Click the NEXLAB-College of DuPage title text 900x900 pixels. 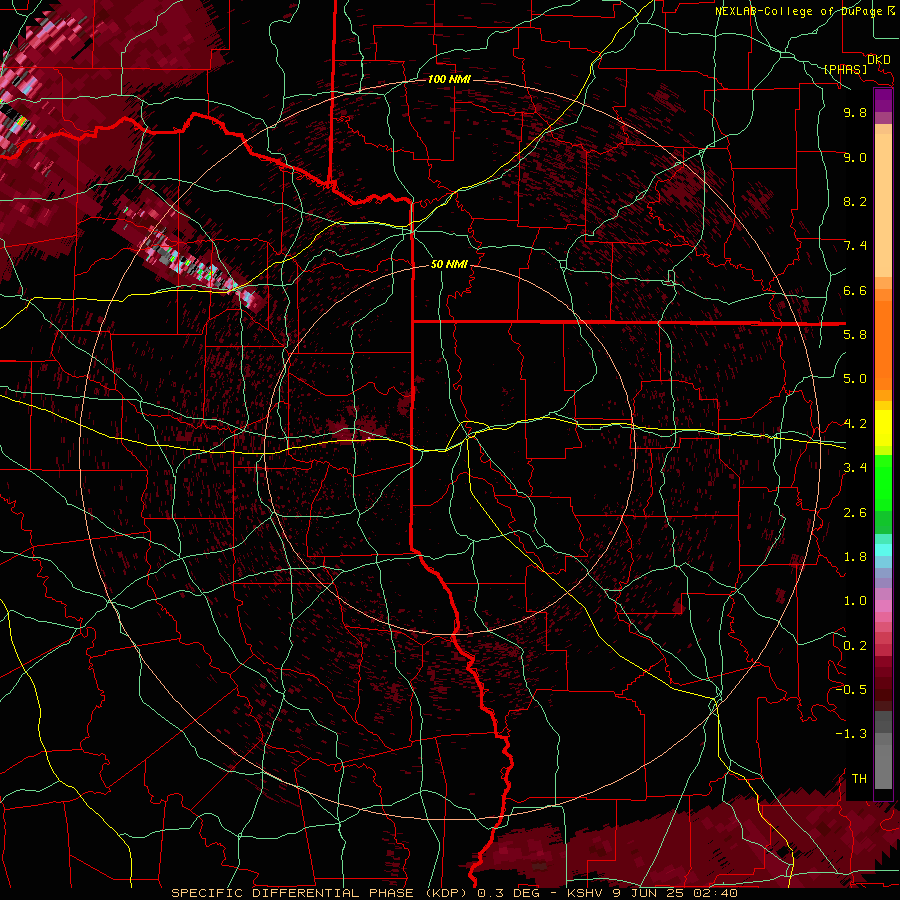[798, 11]
